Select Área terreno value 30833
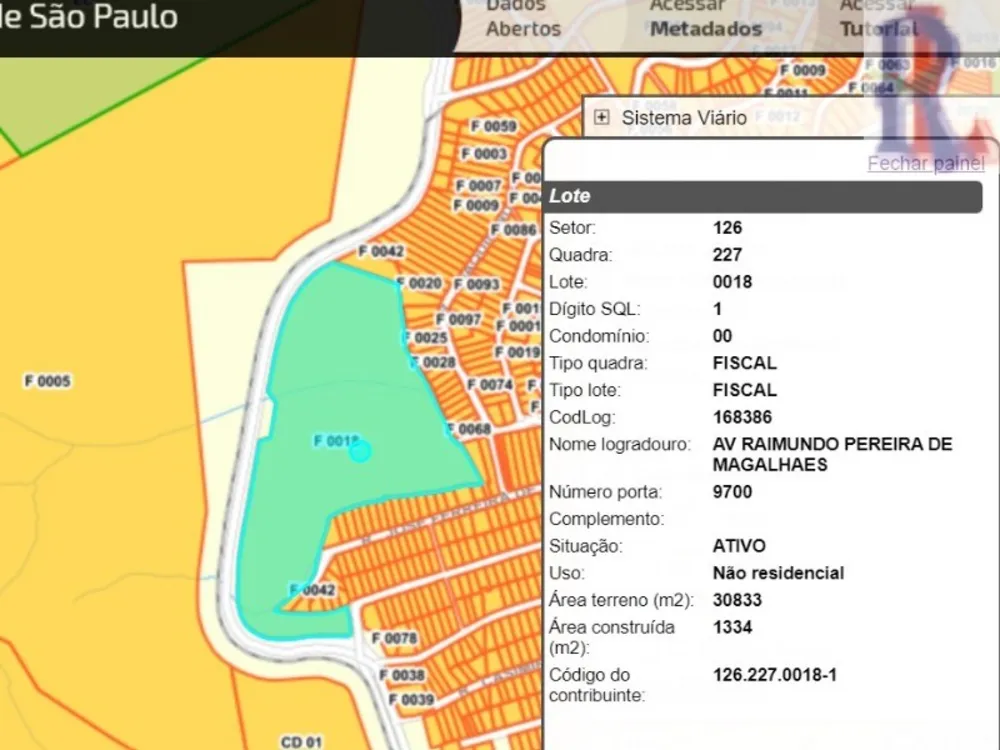The width and height of the screenshot is (1000, 750). (x=737, y=600)
